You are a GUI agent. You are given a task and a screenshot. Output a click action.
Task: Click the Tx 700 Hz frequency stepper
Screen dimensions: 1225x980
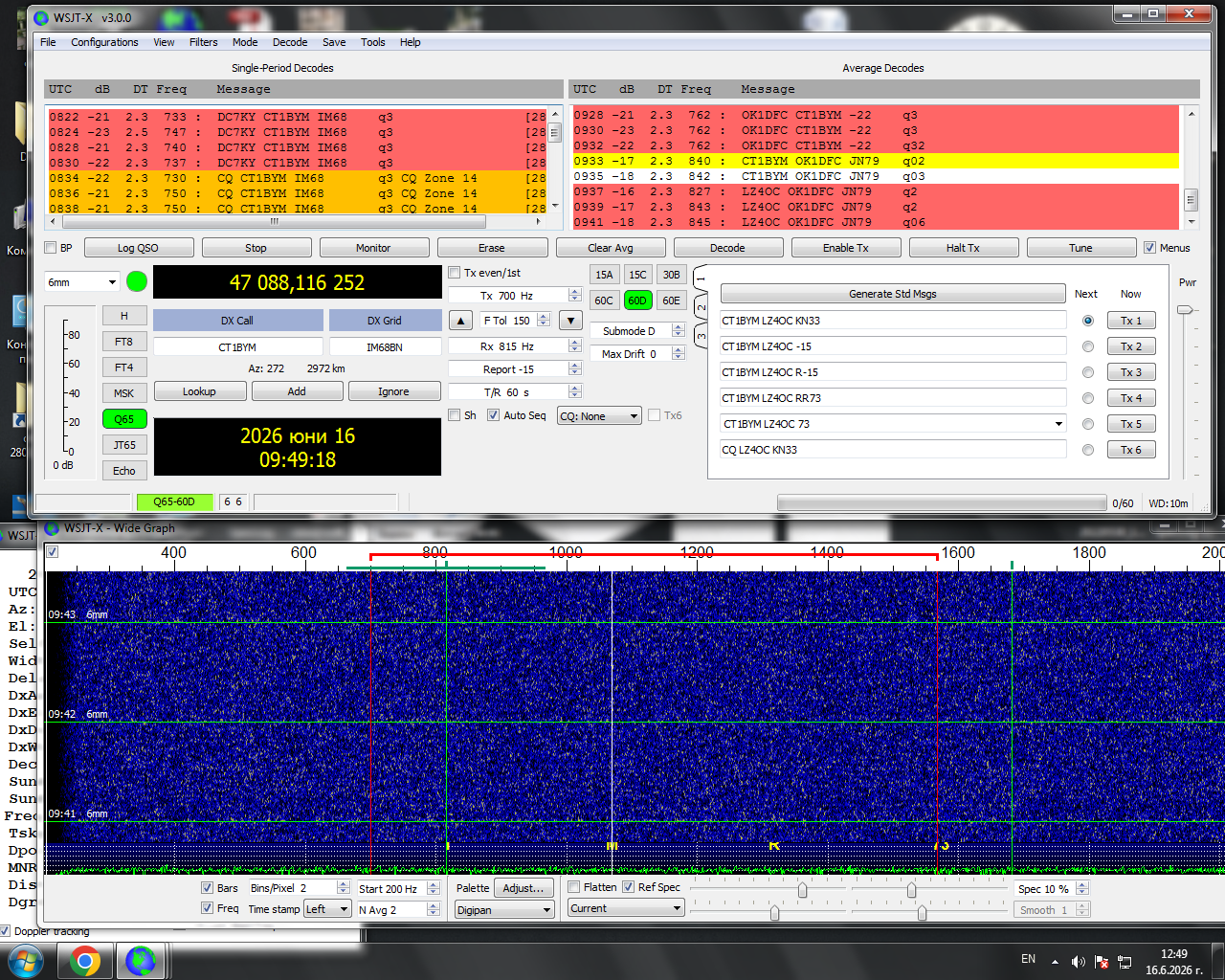[575, 296]
